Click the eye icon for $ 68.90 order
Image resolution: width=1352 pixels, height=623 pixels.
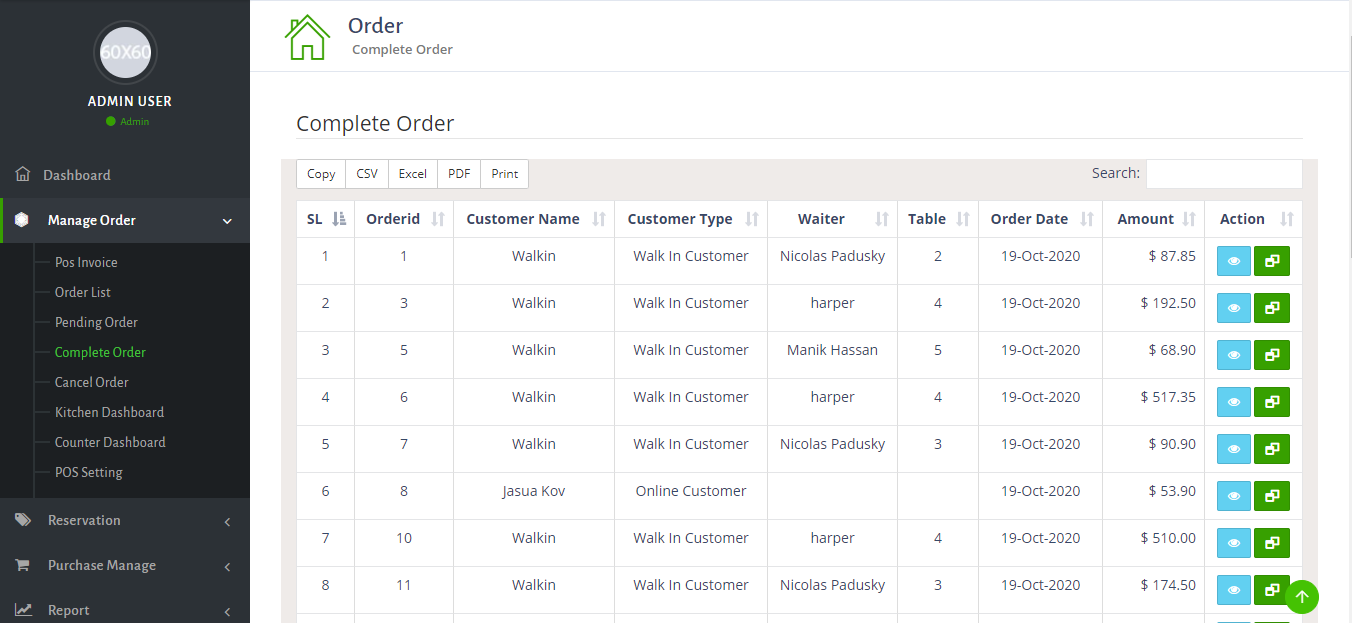pos(1233,355)
